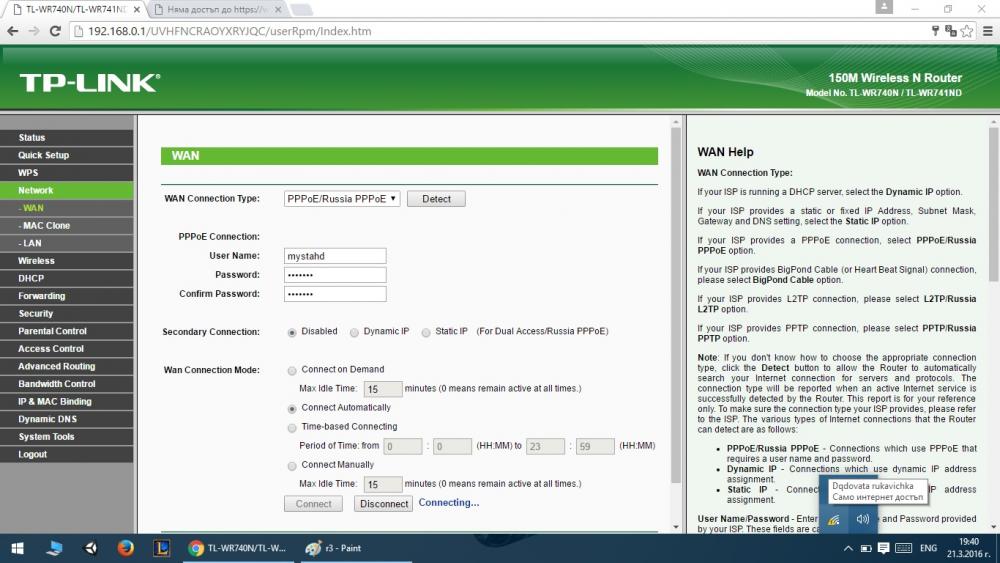The height and width of the screenshot is (563, 1000).
Task: Switch to Chrome TL-WR740N taskbar item
Action: pos(237,548)
